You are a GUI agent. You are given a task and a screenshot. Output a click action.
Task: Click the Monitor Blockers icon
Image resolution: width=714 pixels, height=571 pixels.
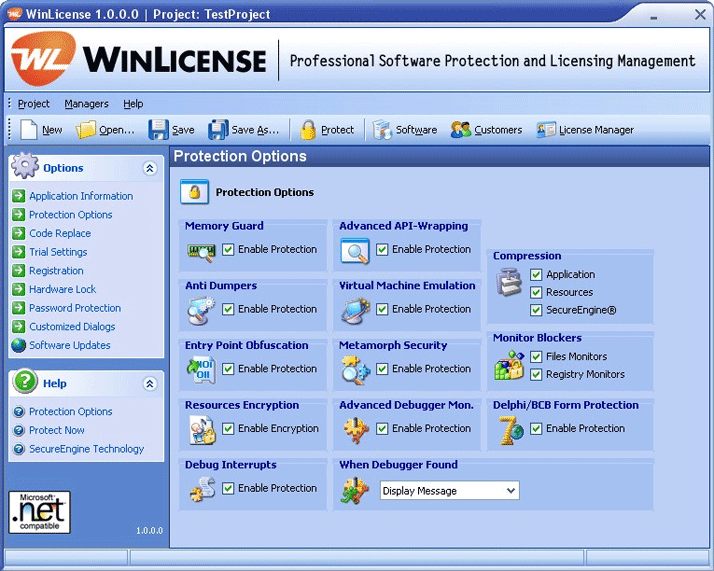point(509,365)
